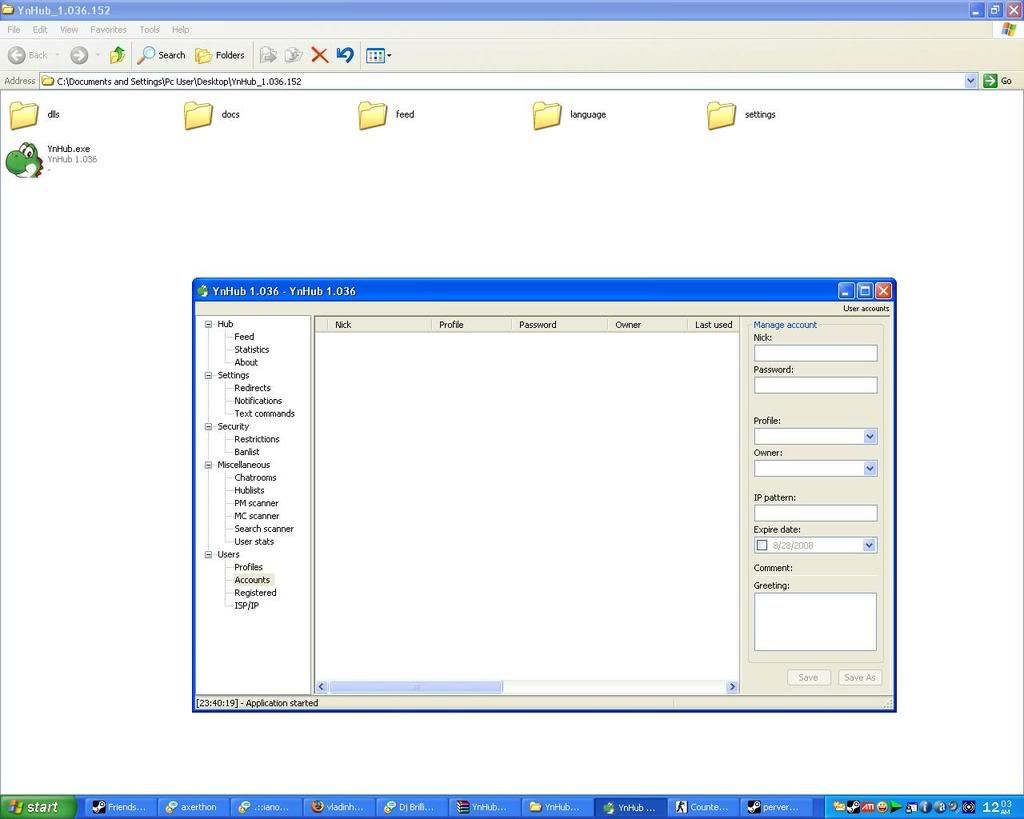1024x819 pixels.
Task: Sort accounts by Nick column header
Action: tap(379, 325)
